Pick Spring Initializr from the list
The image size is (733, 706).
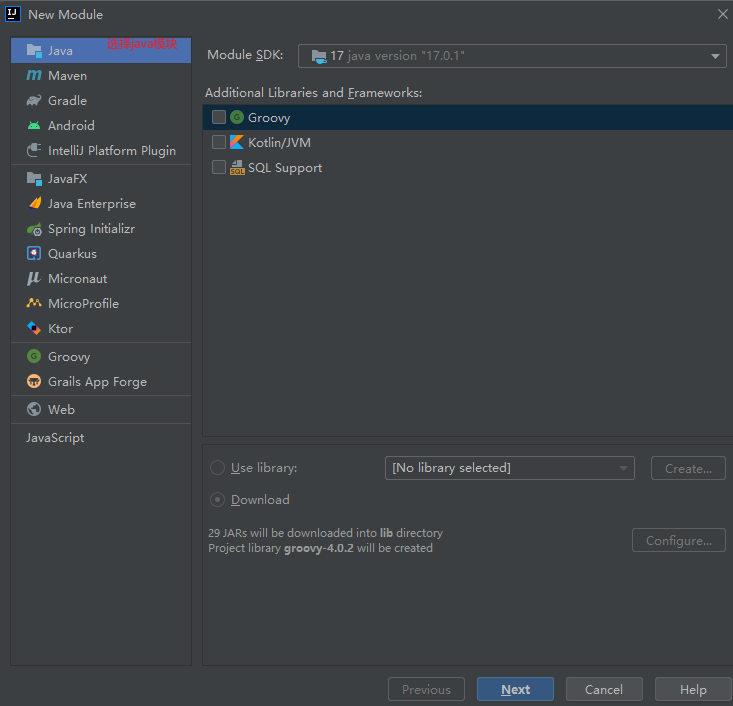101,229
